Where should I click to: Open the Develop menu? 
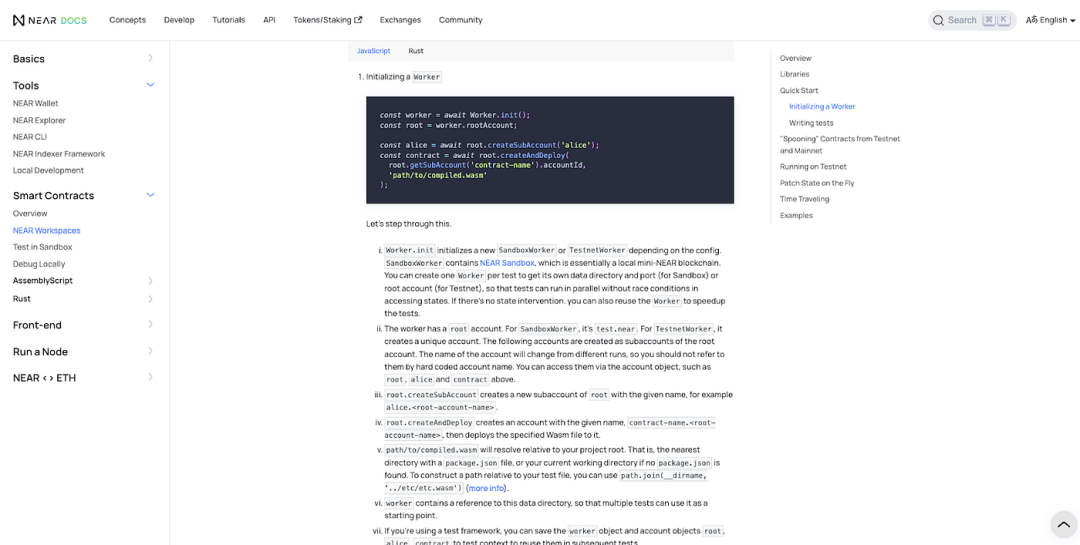(x=179, y=20)
